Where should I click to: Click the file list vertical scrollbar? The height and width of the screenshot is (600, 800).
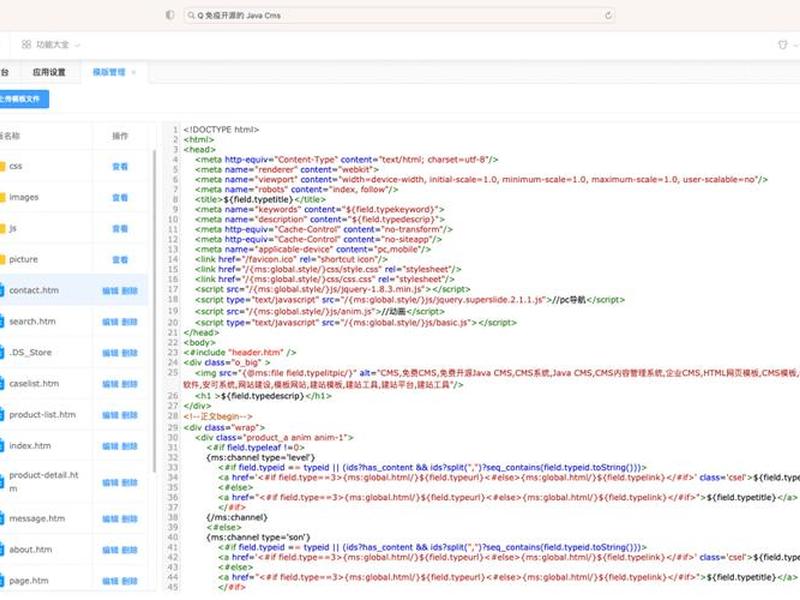(x=154, y=311)
